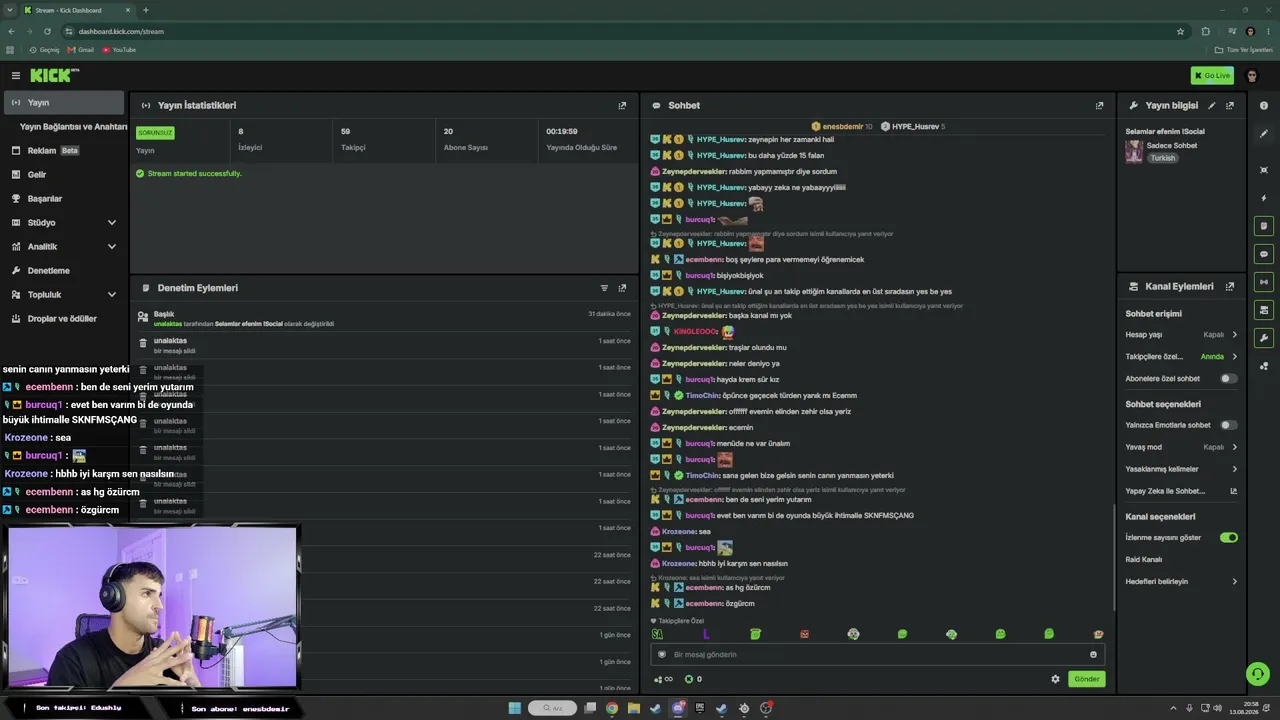
Task: Open Yapay Zeka ile Sohbet external link
Action: [x=1233, y=491]
